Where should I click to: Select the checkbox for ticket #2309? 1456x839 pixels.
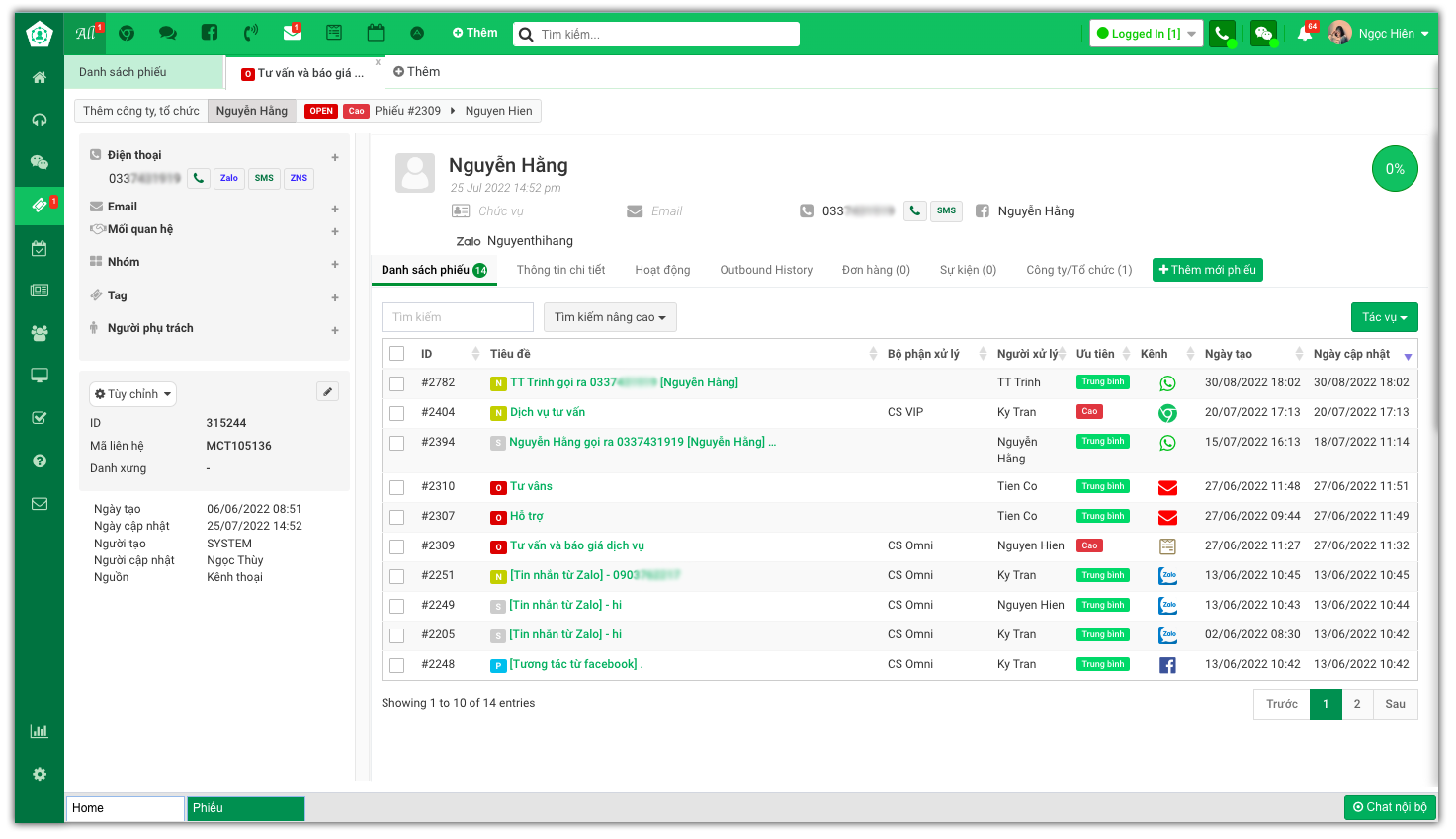pyautogui.click(x=397, y=546)
